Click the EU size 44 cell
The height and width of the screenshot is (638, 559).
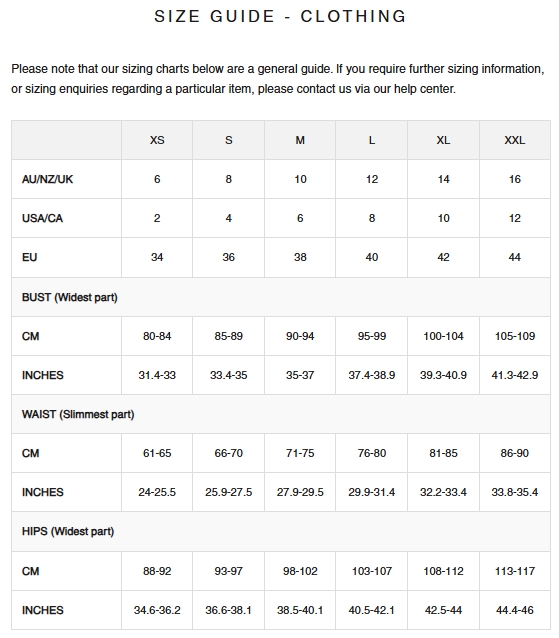click(x=515, y=257)
